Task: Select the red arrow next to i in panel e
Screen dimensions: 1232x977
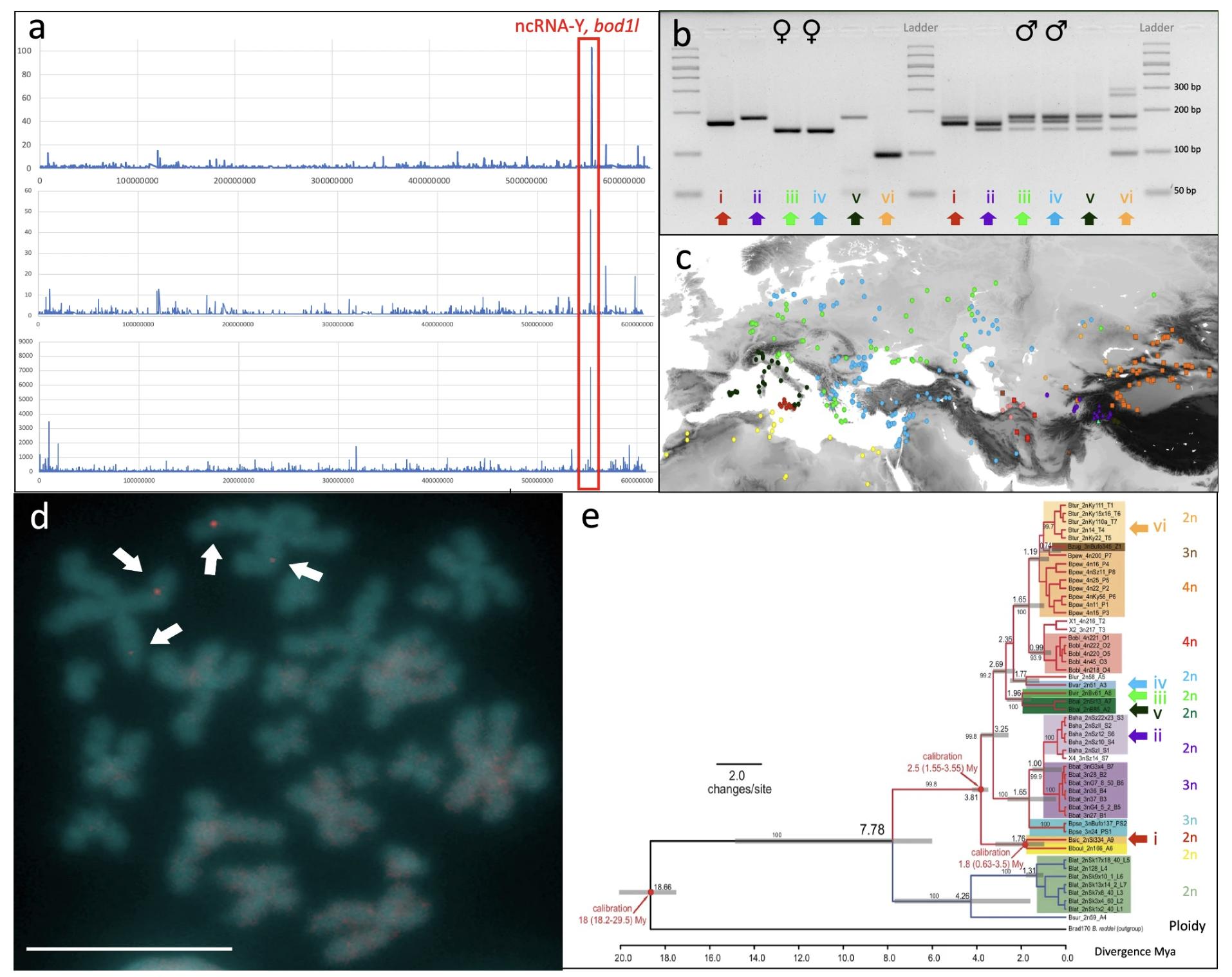Action: click(1138, 838)
